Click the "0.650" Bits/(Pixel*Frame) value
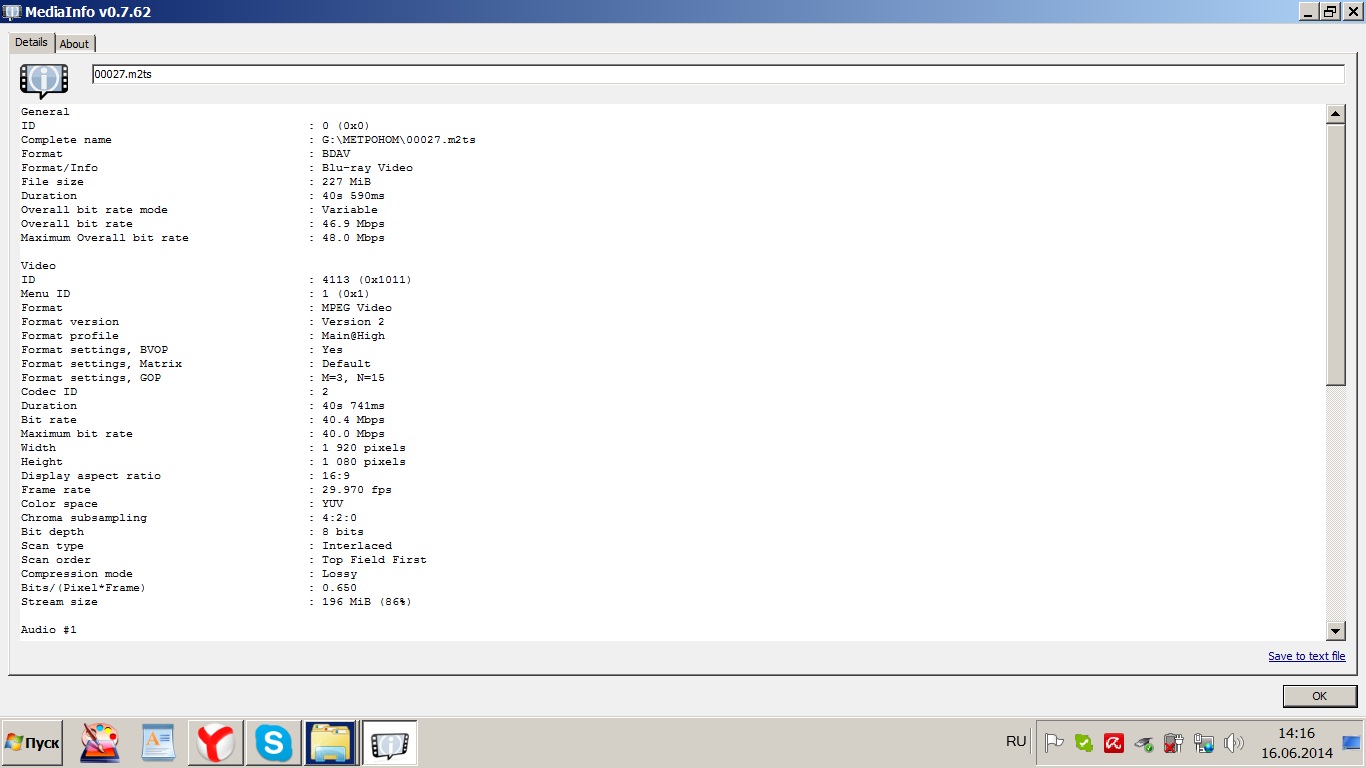The width and height of the screenshot is (1366, 768). 339,588
